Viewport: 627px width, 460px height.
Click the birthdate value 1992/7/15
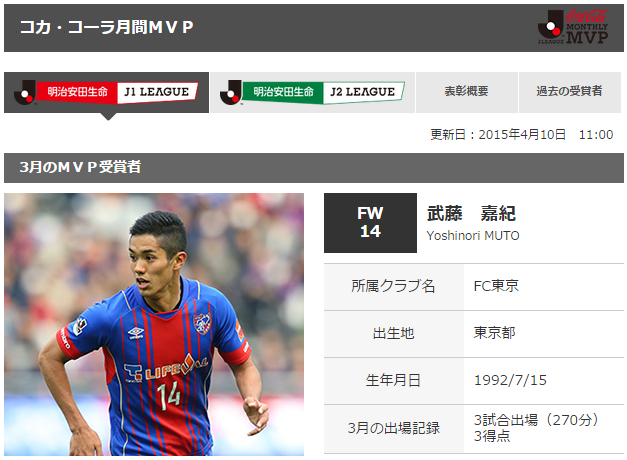pos(510,380)
